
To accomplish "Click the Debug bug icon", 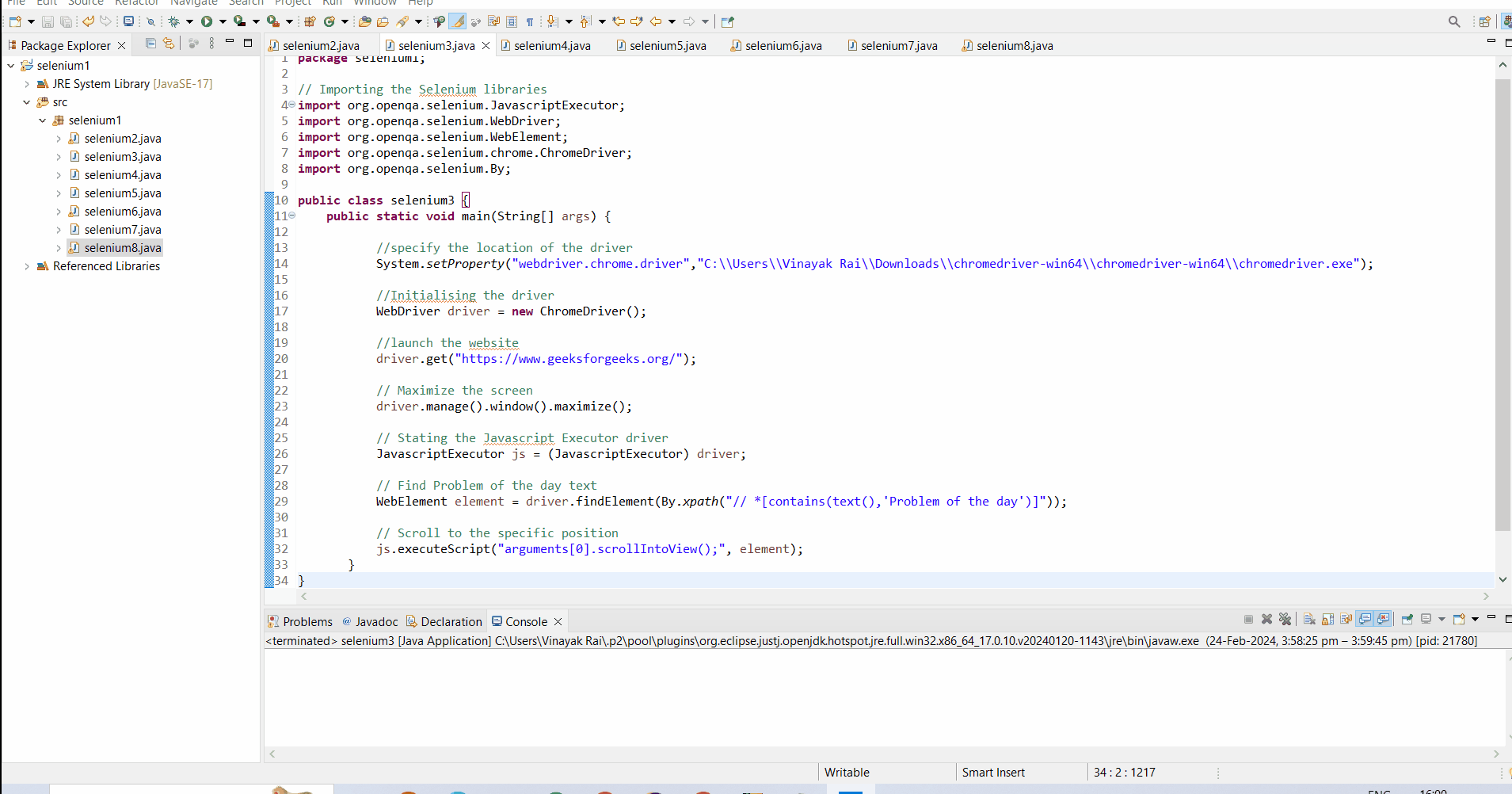I will click(173, 21).
